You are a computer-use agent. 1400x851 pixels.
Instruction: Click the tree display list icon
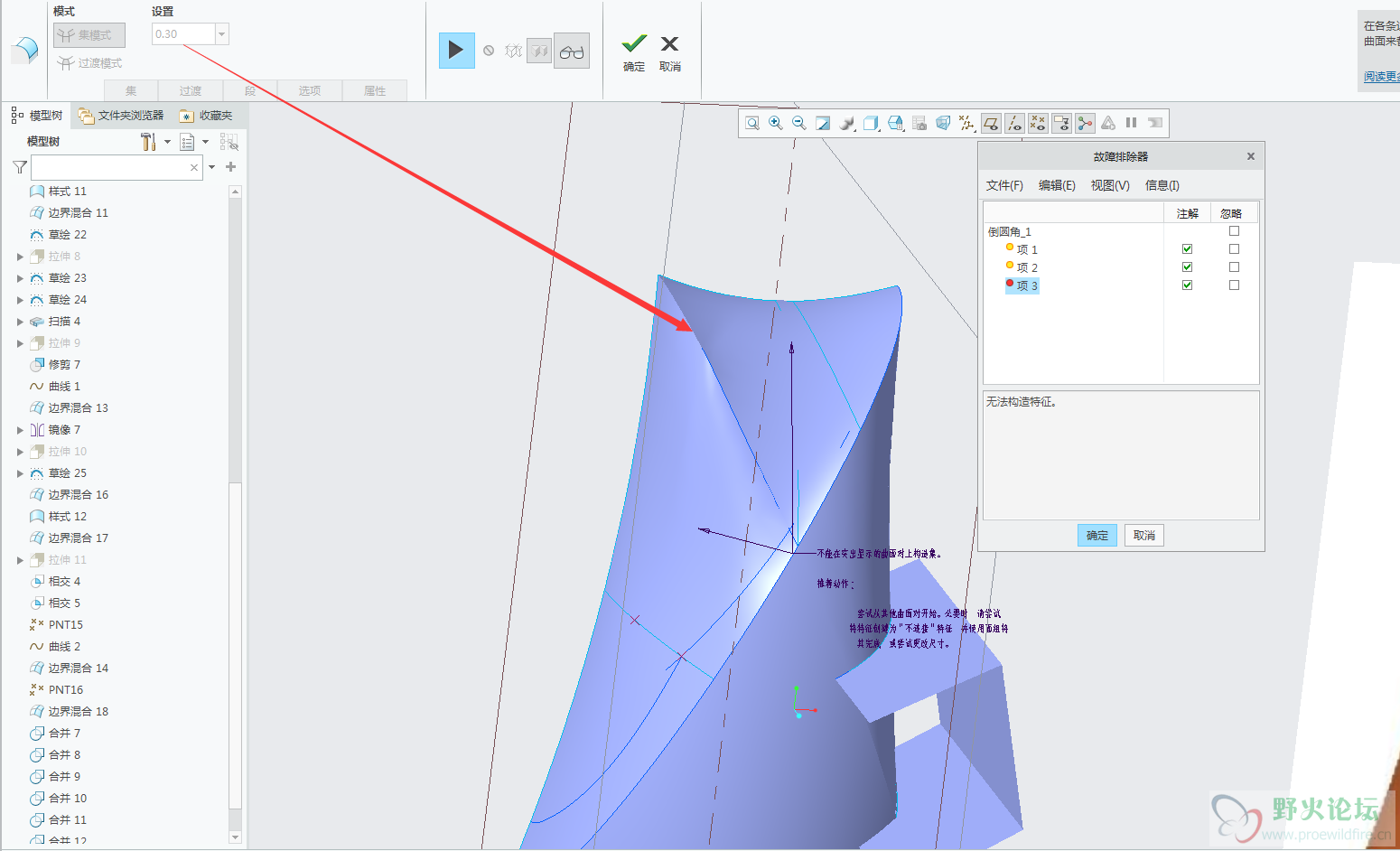pos(187,142)
